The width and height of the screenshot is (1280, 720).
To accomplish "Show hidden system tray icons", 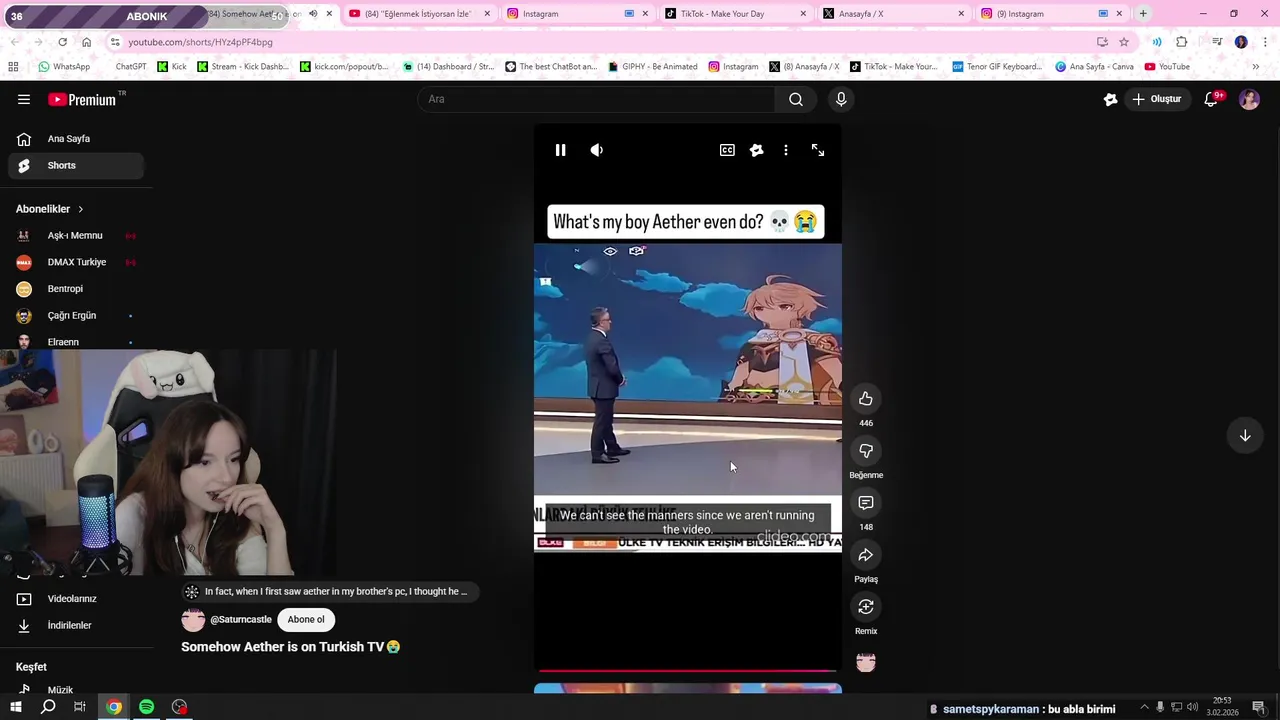I will pyautogui.click(x=1144, y=708).
